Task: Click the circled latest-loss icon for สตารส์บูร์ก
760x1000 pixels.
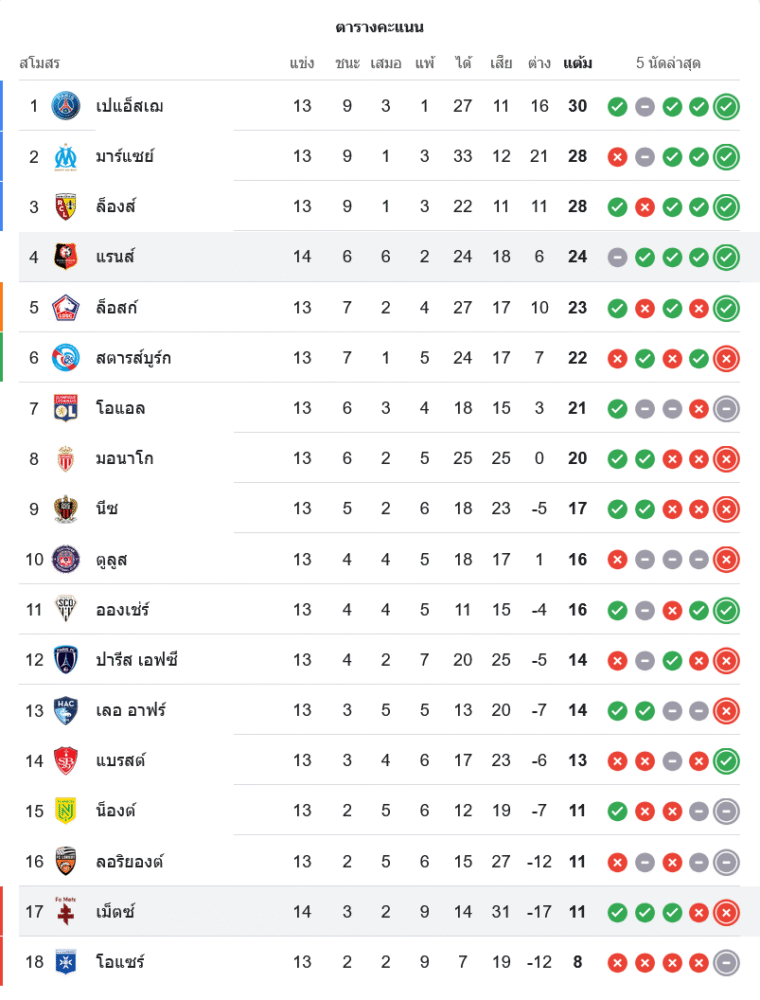Action: click(x=727, y=357)
